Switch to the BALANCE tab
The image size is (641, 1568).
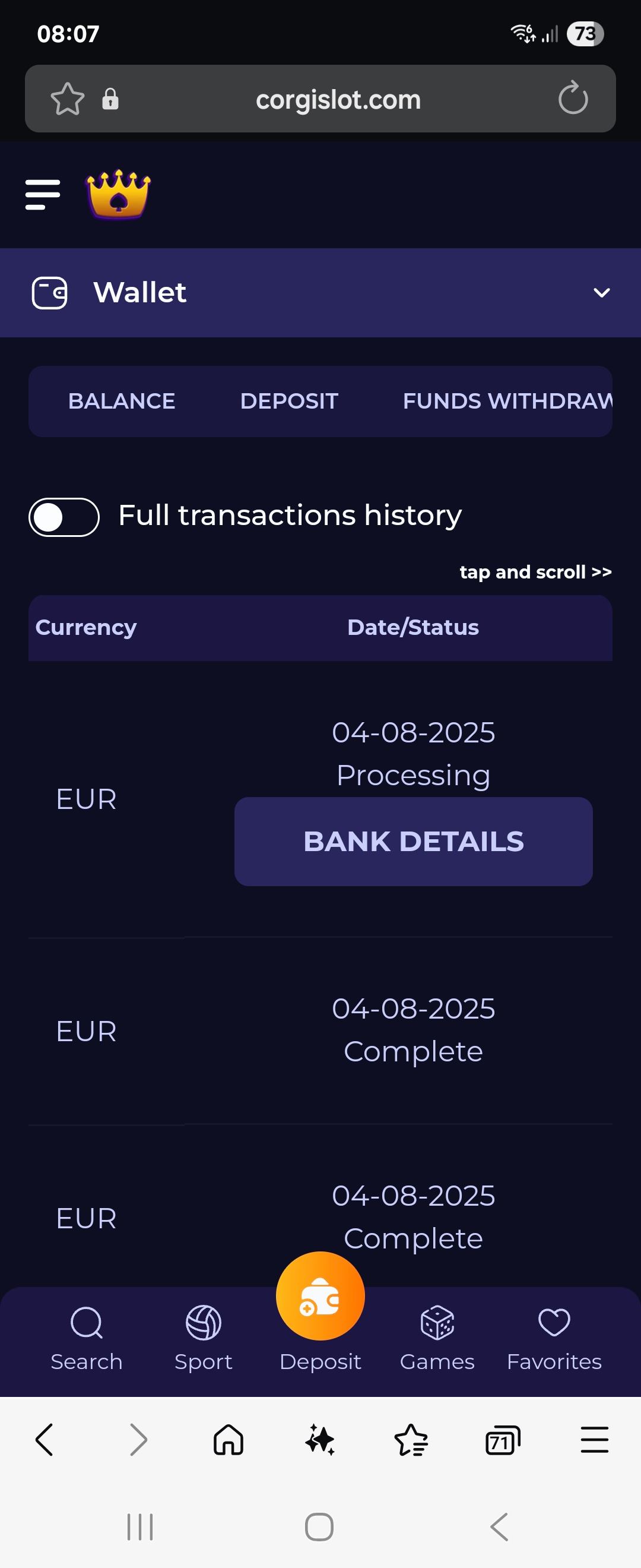click(122, 401)
